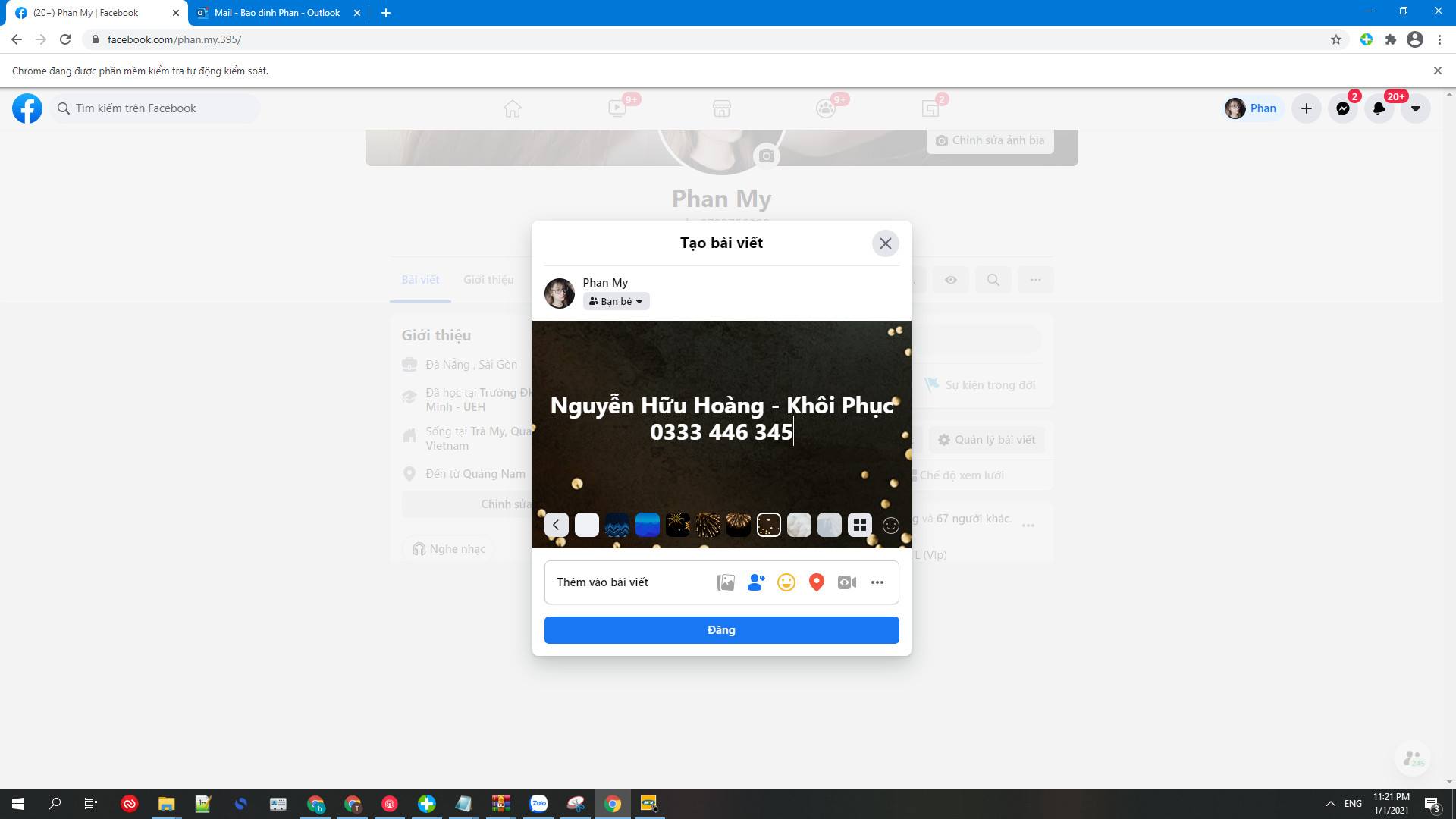
Task: Show more post options ellipsis
Action: click(x=877, y=582)
